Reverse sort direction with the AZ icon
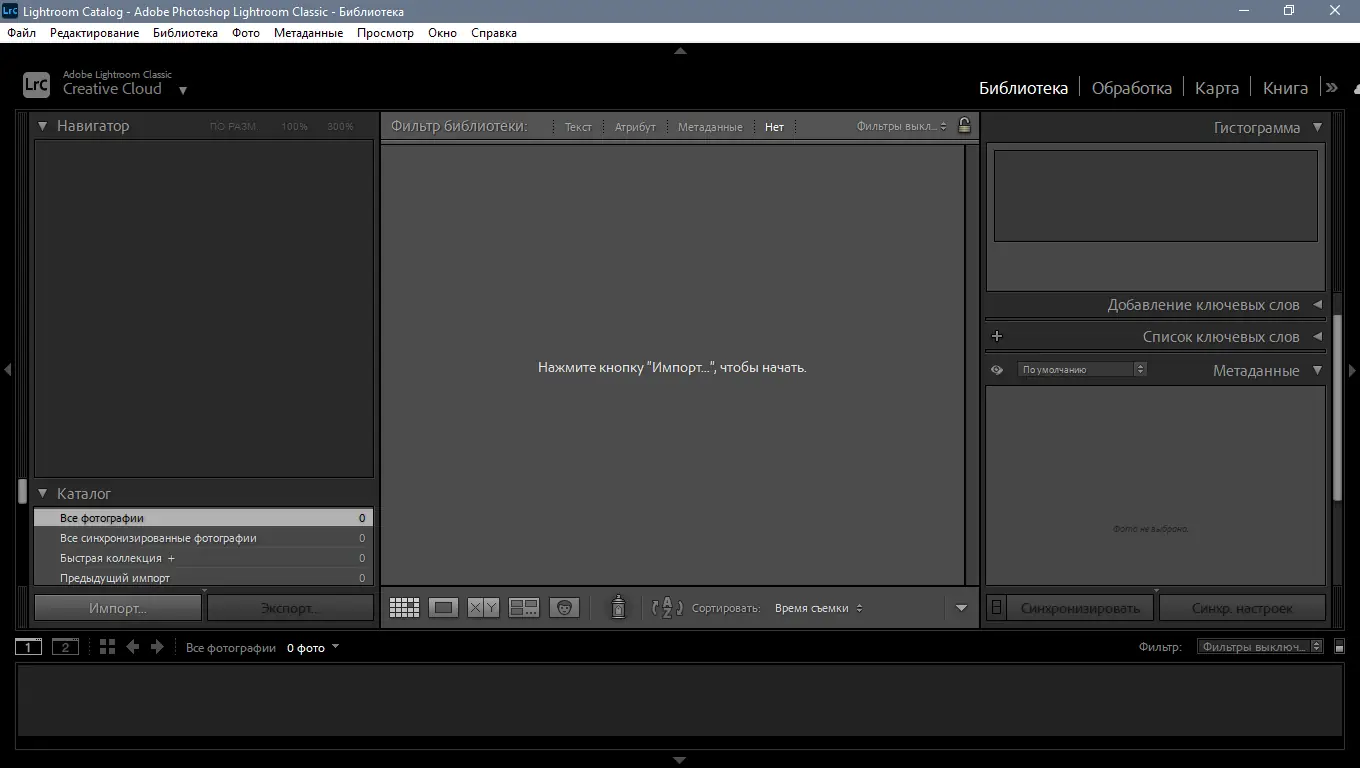Viewport: 1360px width, 768px height. 667,608
